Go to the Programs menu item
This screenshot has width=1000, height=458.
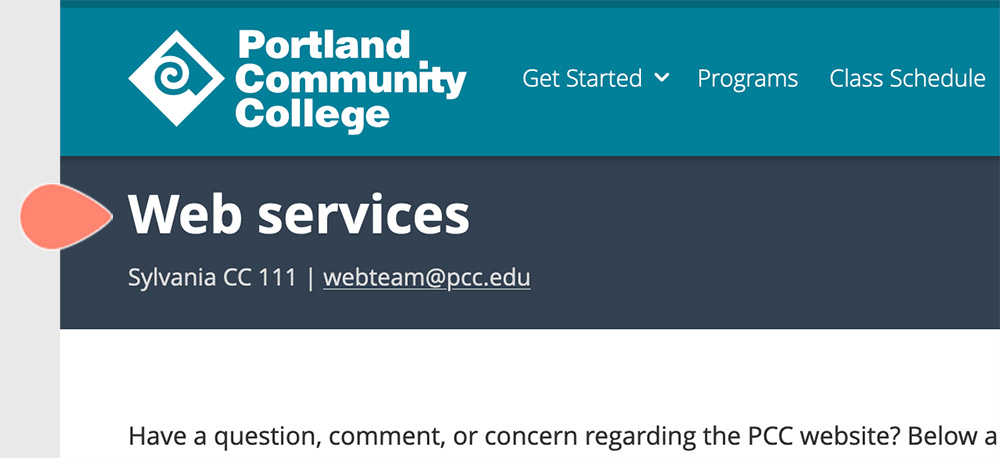[x=747, y=78]
